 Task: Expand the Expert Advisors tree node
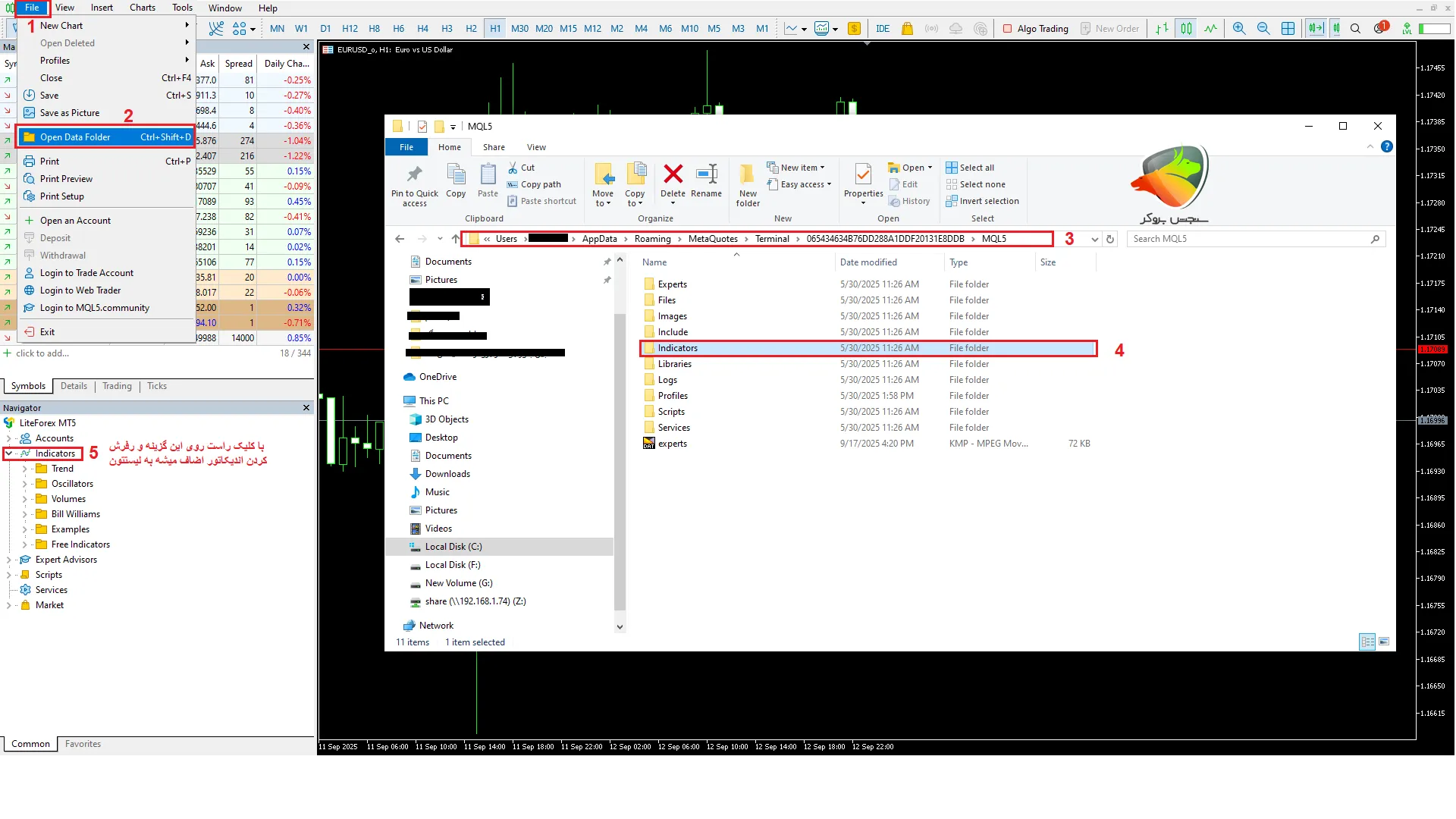pyautogui.click(x=9, y=560)
